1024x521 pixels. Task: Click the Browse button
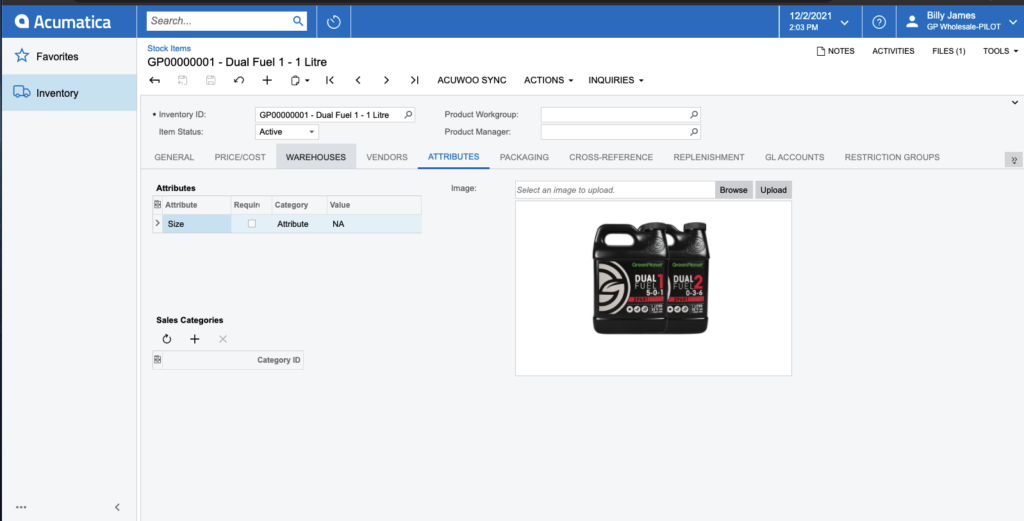click(x=733, y=190)
